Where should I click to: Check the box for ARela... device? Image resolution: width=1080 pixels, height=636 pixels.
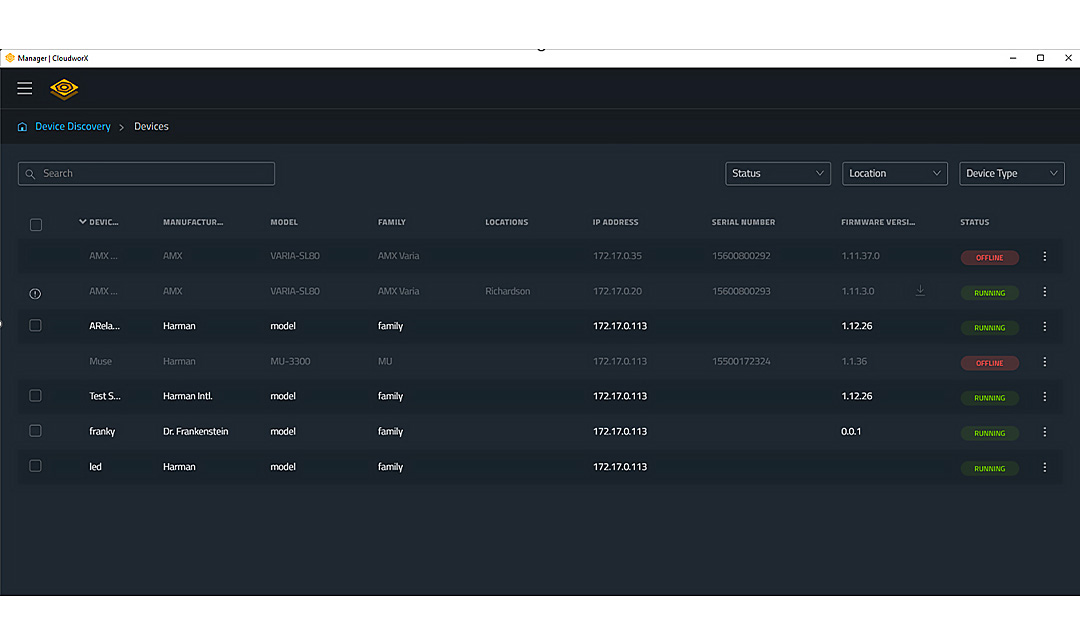pos(36,326)
